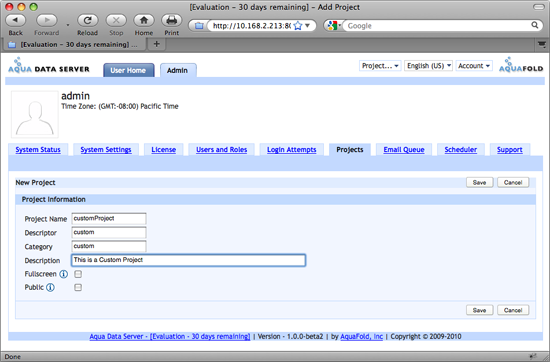Enable the Fullscreen checkbox

pos(78,274)
